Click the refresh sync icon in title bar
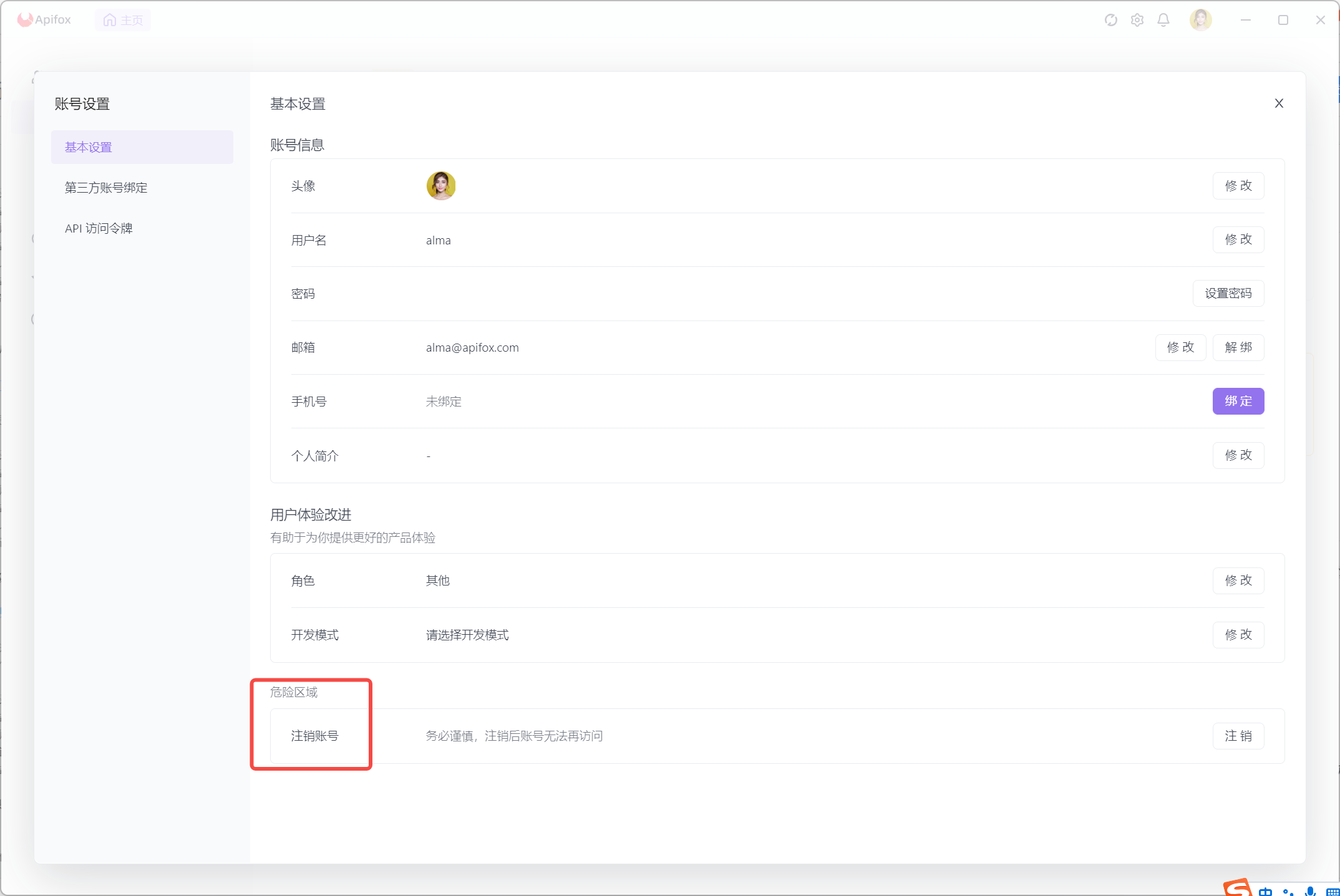This screenshot has width=1340, height=896. point(1110,20)
